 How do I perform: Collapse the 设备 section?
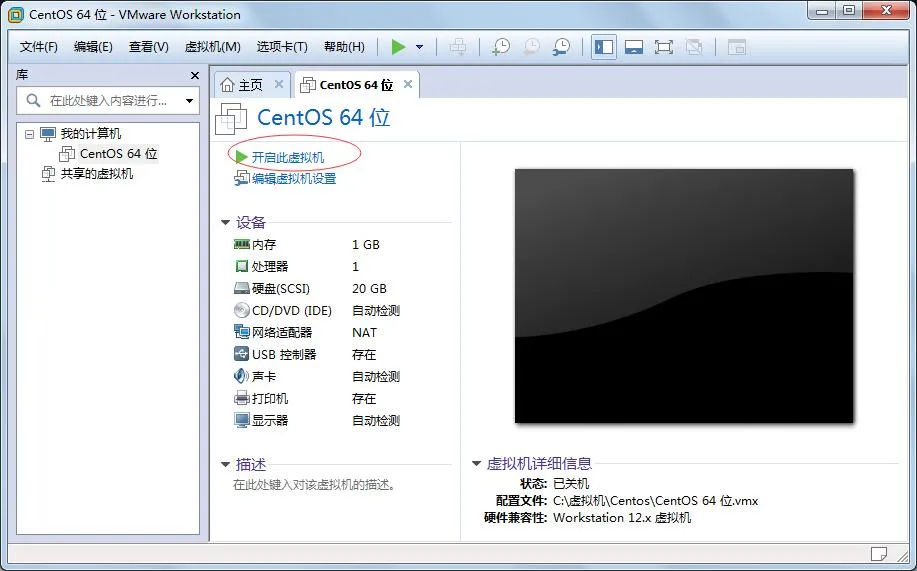point(225,222)
